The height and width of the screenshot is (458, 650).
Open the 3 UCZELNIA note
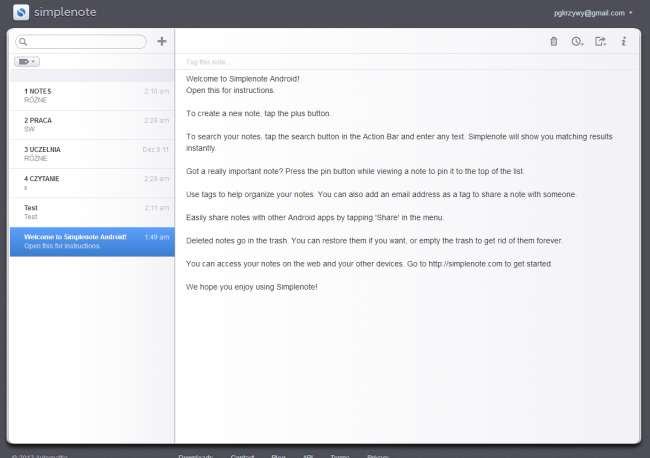tap(92, 154)
